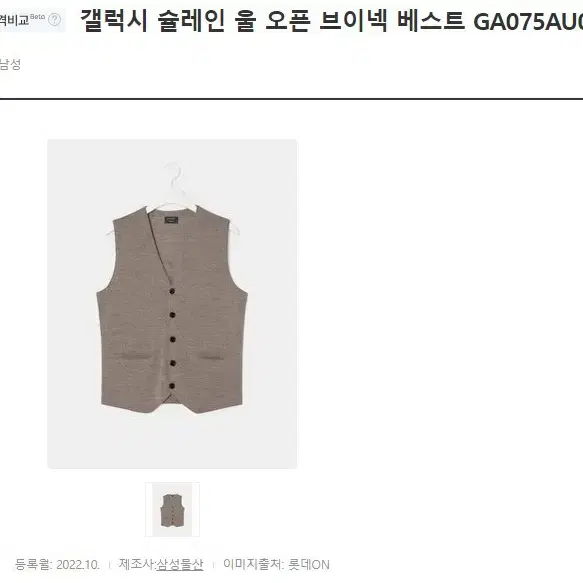The height and width of the screenshot is (583, 583).
Task: Open the 남성 category link
Action: click(10, 64)
